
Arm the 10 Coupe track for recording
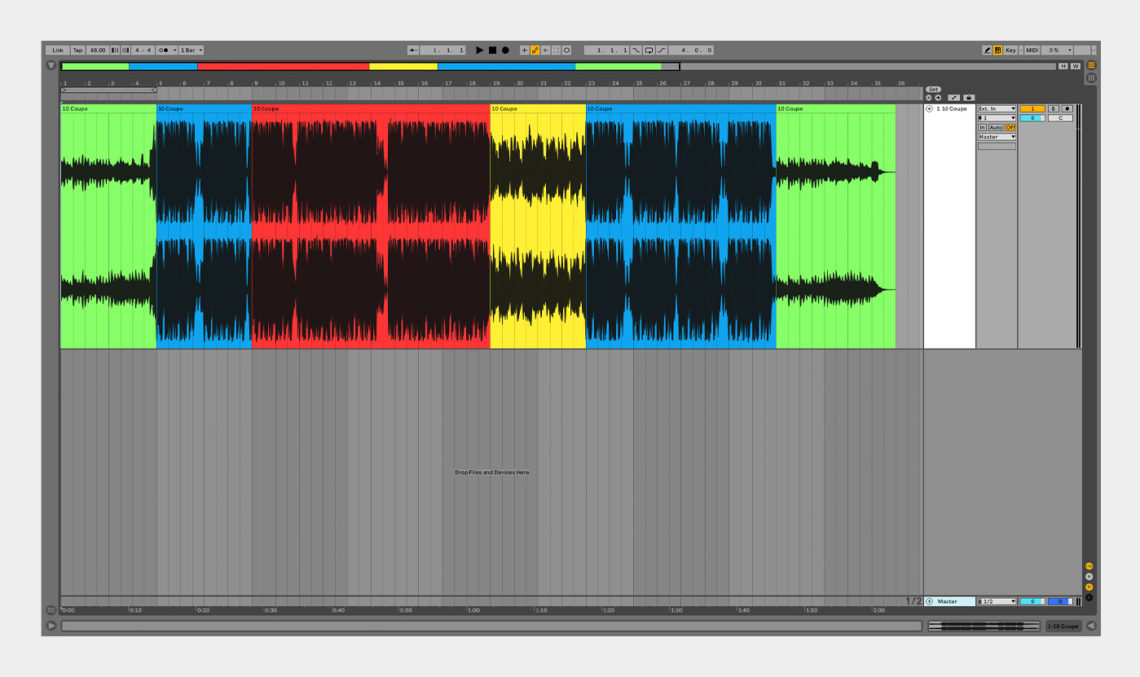click(1068, 109)
